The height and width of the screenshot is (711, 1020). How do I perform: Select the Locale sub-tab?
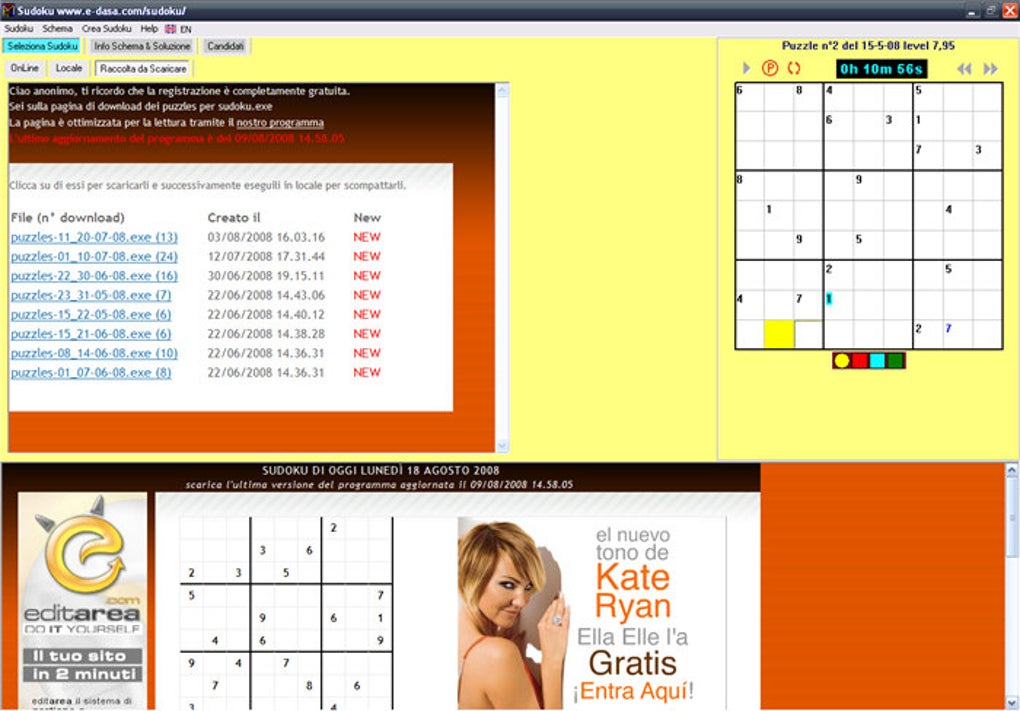click(x=69, y=68)
